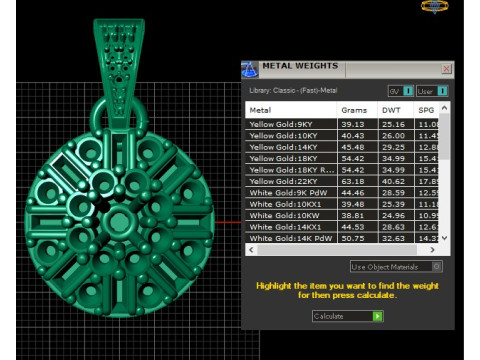Image resolution: width=480 pixels, height=360 pixels.
Task: Toggle the GV library switch
Action: [401, 91]
